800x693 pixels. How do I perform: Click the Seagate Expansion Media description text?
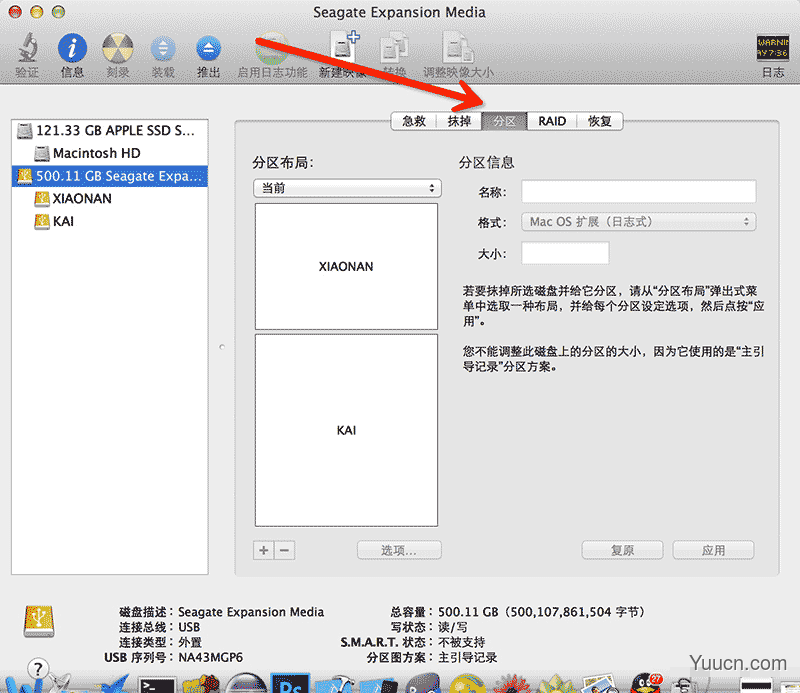coord(251,612)
